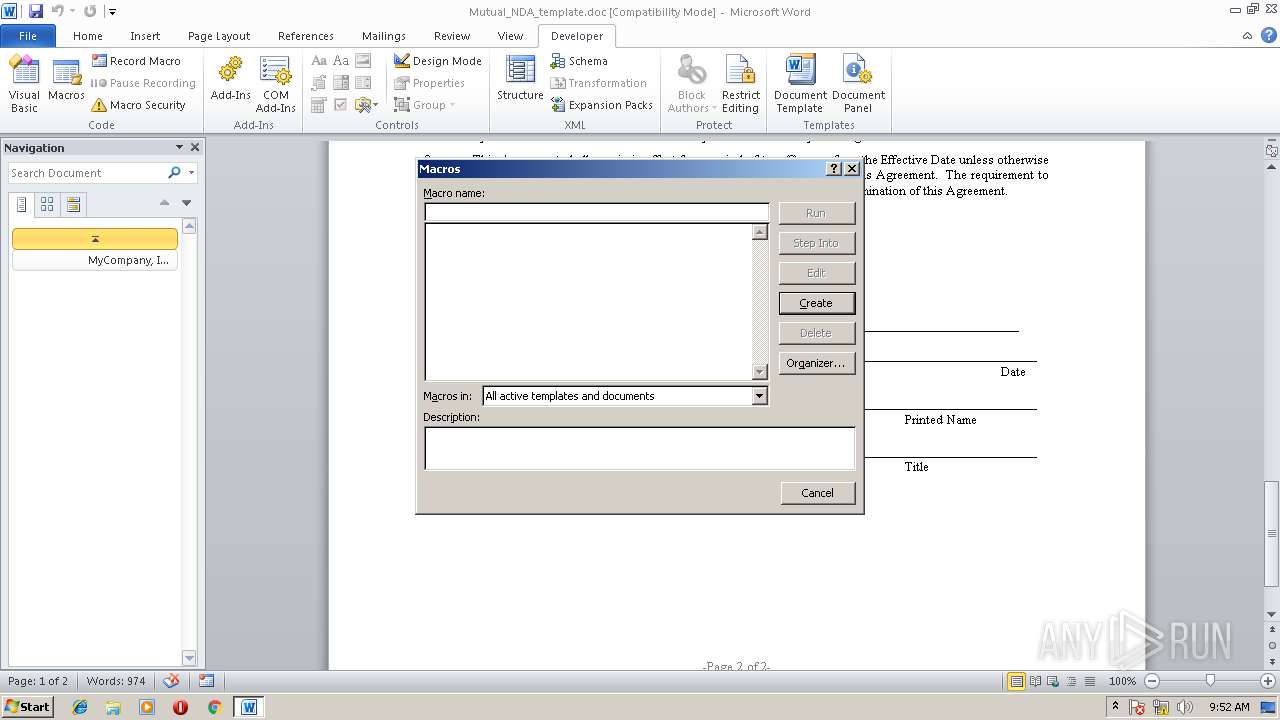Switch to Full Screen Reading view
This screenshot has width=1280, height=720.
1035,681
